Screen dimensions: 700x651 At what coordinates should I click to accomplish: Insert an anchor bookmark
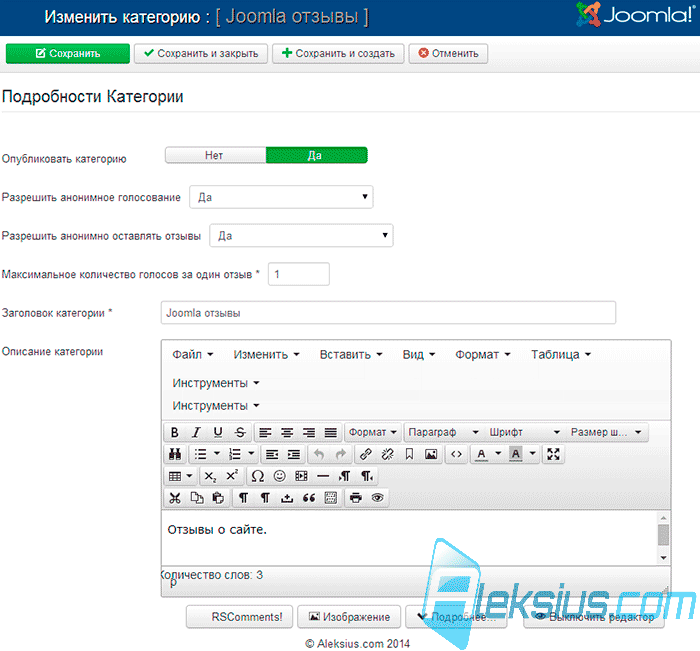coord(409,455)
